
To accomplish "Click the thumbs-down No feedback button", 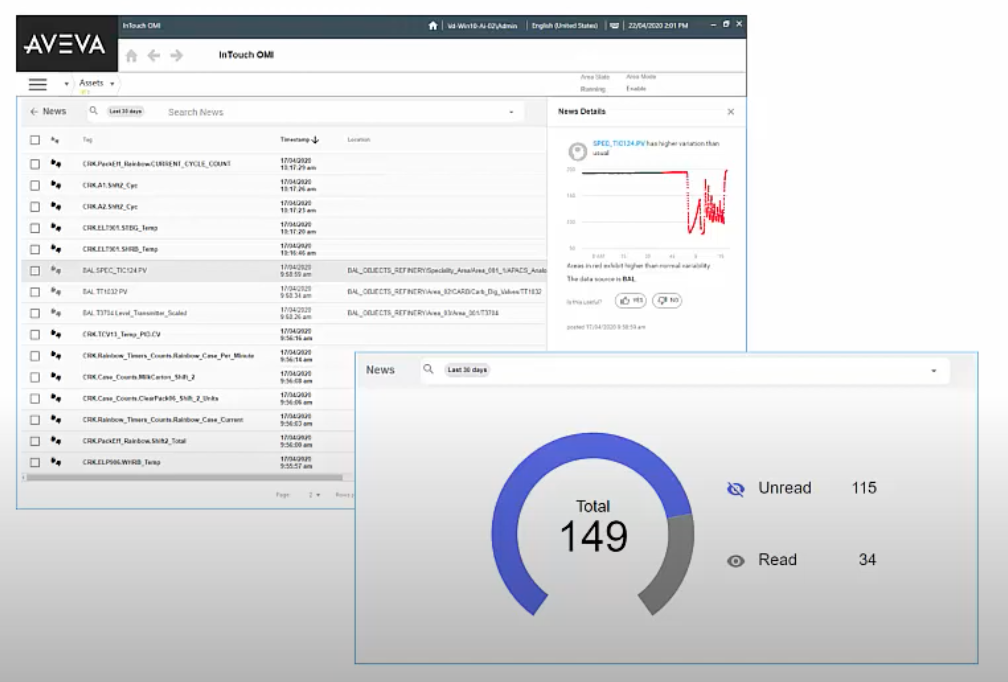I will (666, 300).
